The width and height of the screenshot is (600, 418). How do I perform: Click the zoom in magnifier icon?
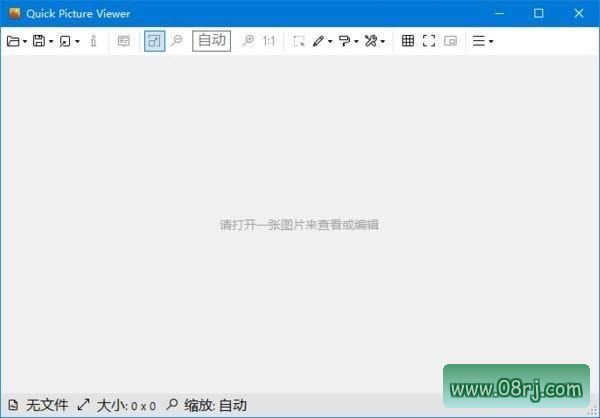248,41
